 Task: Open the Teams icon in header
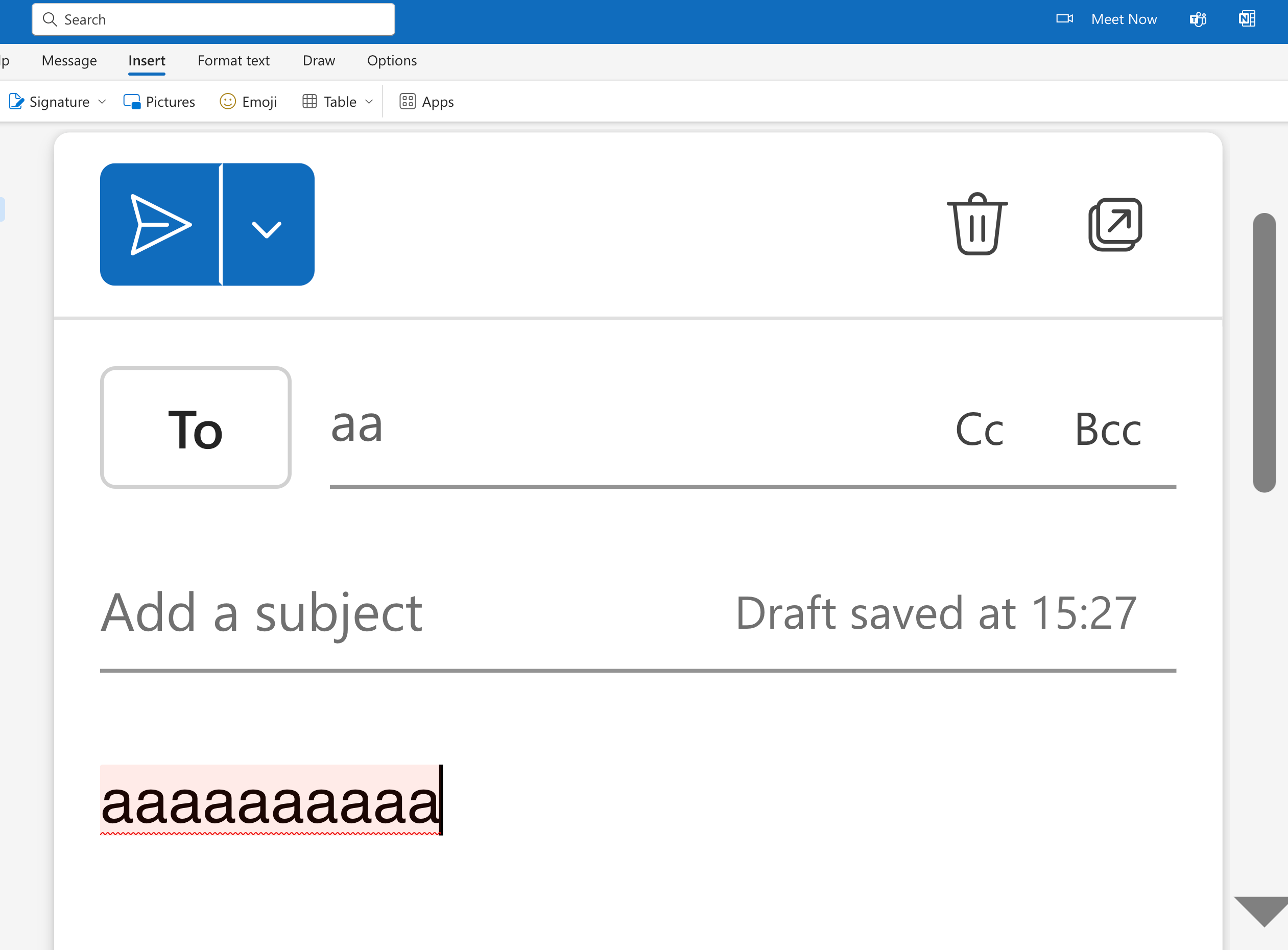click(x=1198, y=19)
